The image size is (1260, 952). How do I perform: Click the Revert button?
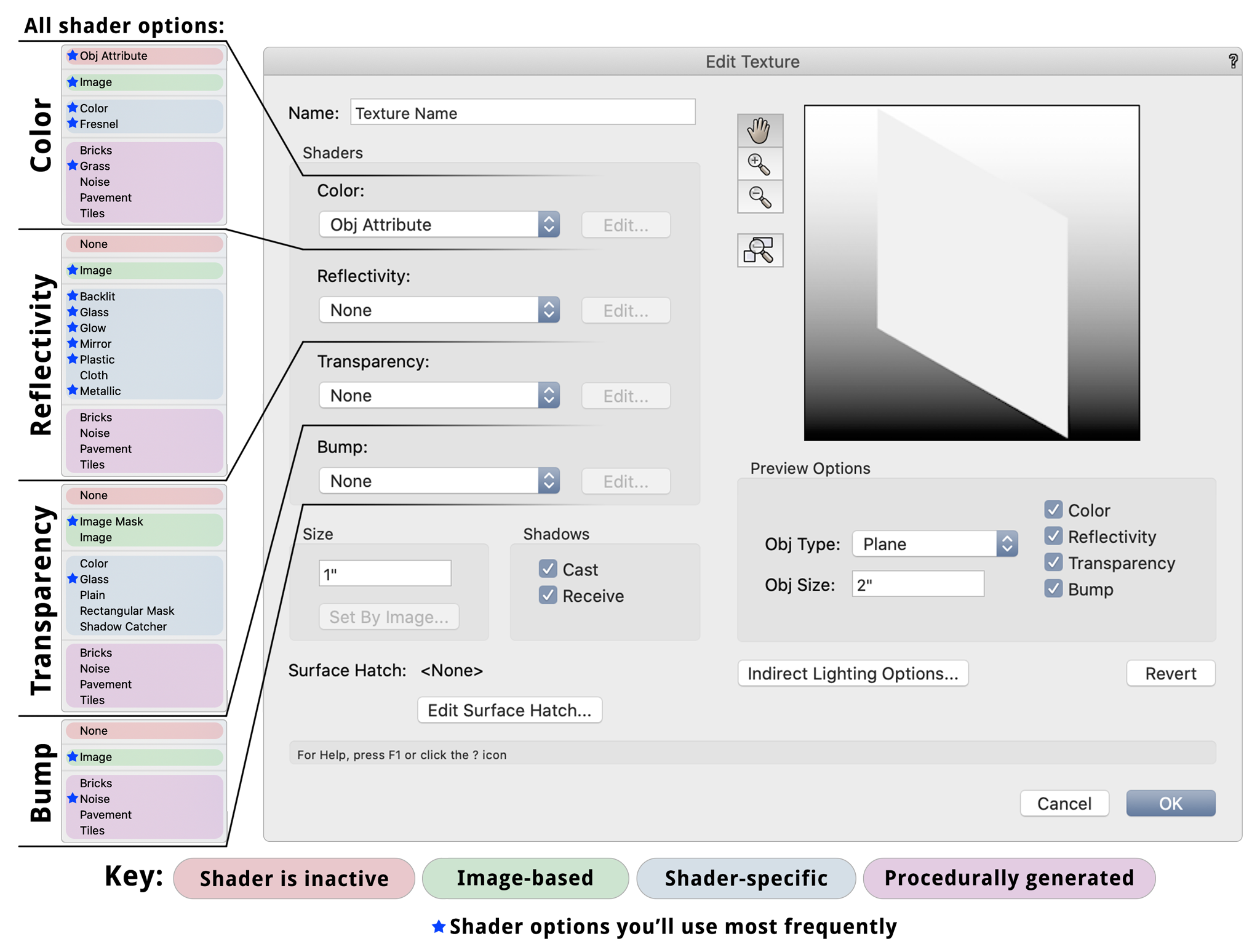pyautogui.click(x=1170, y=673)
